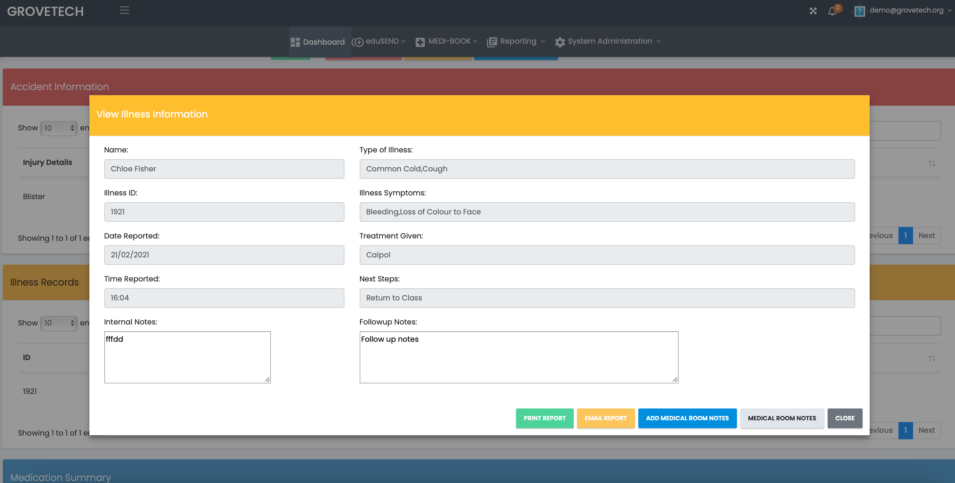The width and height of the screenshot is (955, 483).
Task: Click the Reporting document icon
Action: (491, 42)
